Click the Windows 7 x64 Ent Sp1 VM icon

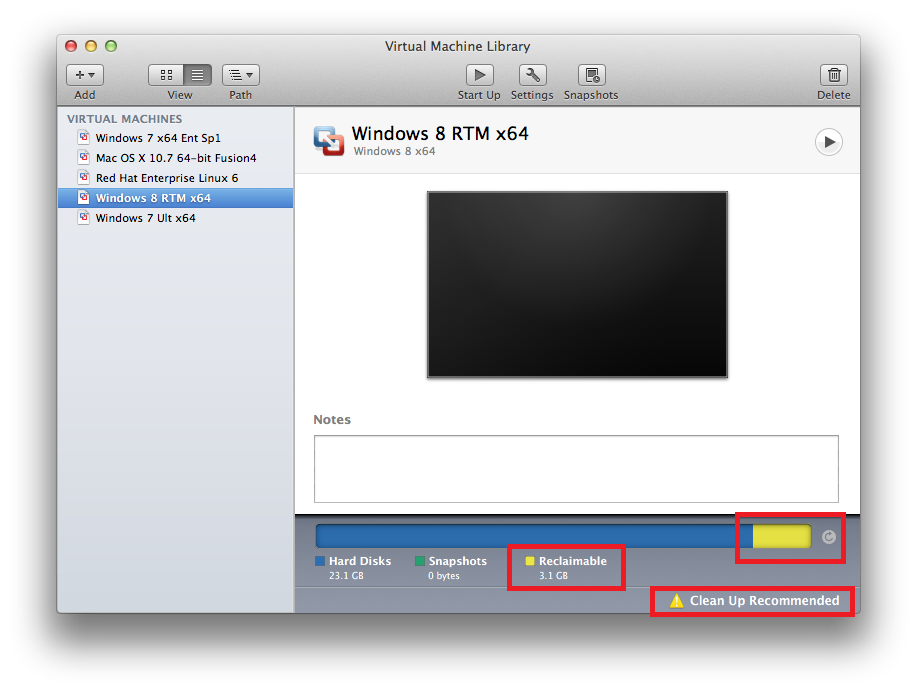tap(84, 137)
